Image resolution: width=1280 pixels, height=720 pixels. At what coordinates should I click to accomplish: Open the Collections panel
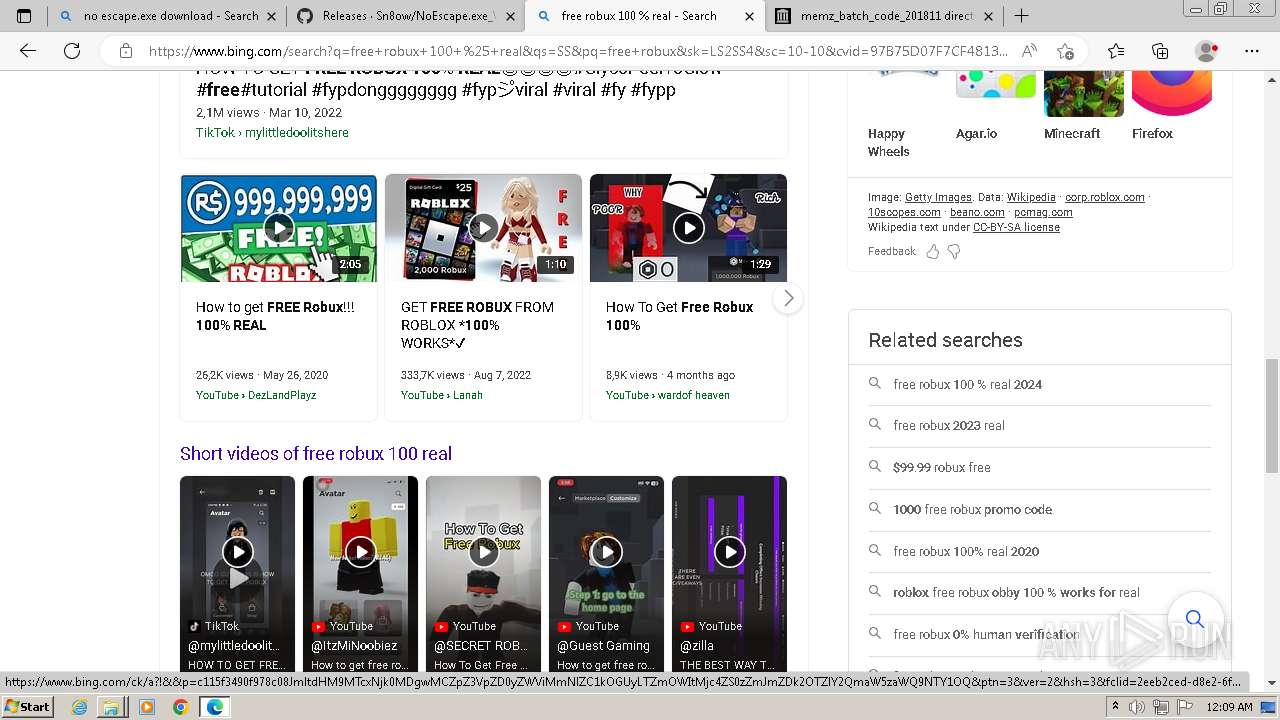pos(1160,51)
